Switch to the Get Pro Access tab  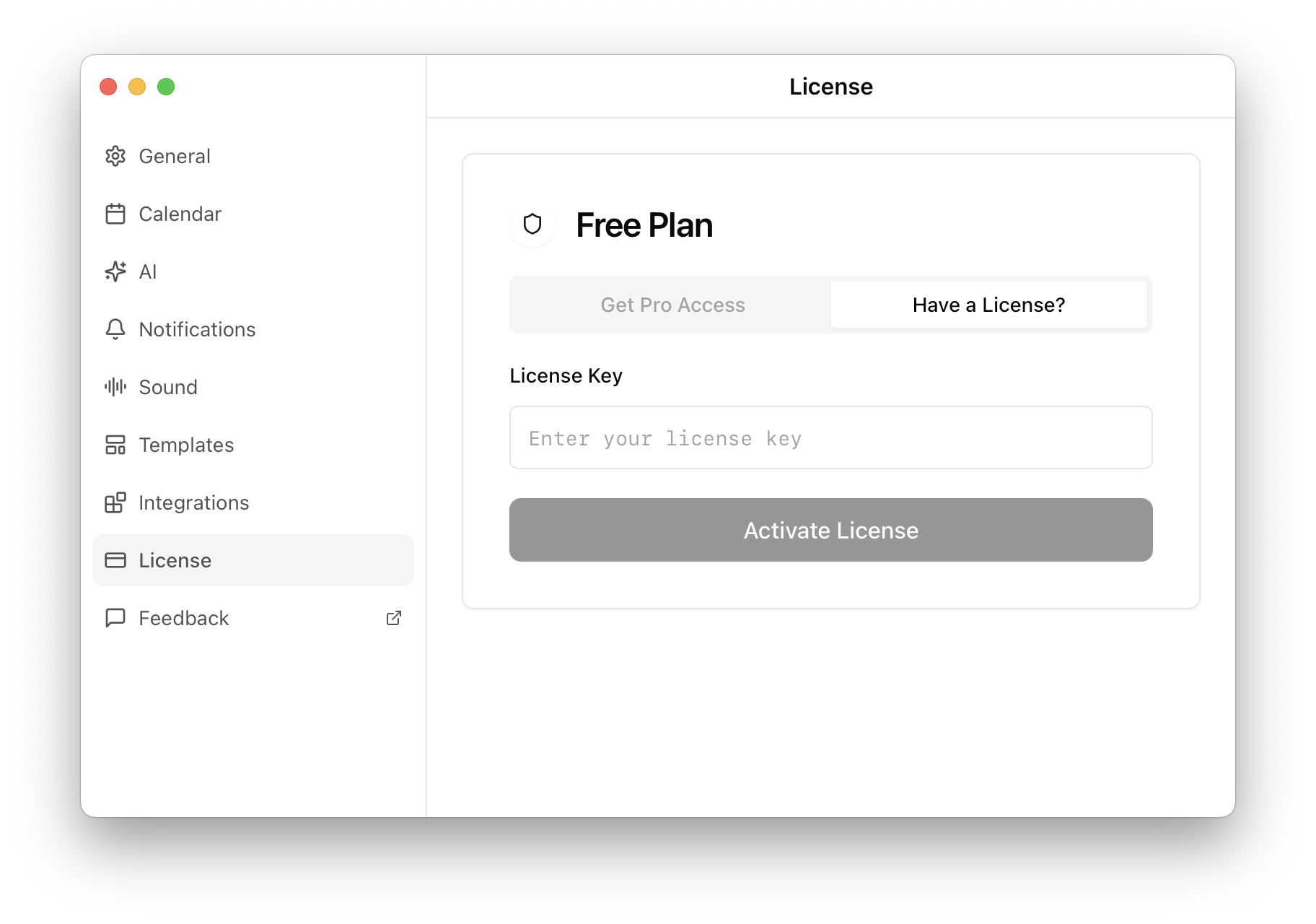click(672, 305)
